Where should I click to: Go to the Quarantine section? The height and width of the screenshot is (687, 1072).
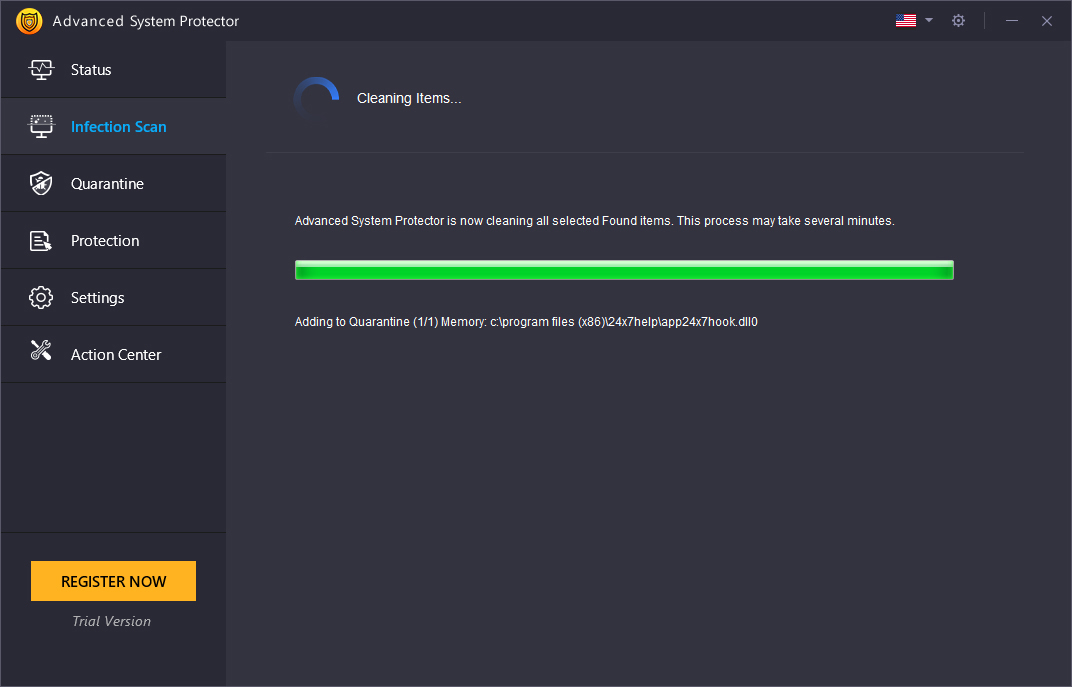107,184
